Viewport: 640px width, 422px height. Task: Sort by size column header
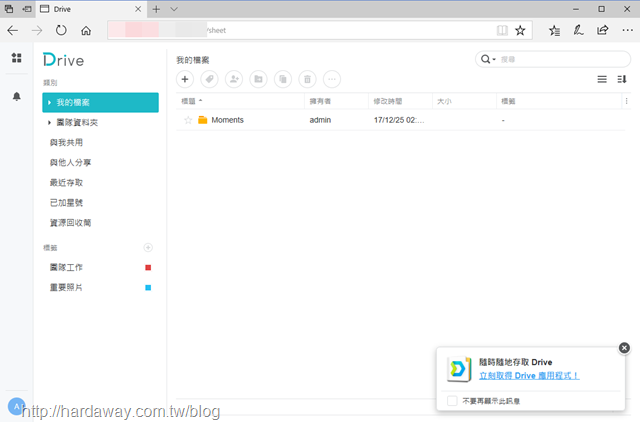pos(464,101)
